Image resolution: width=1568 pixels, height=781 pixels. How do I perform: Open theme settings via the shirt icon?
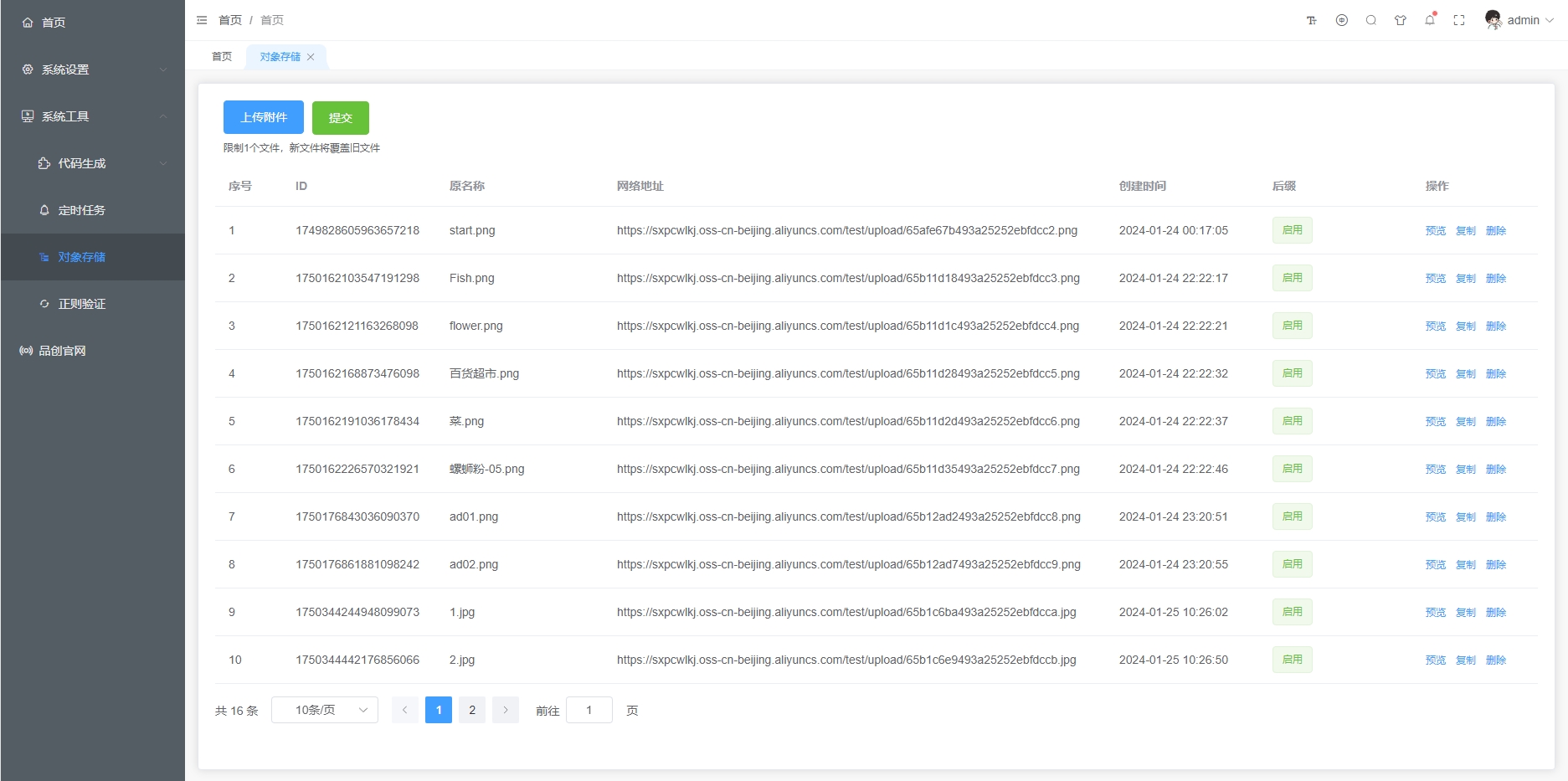click(1401, 20)
